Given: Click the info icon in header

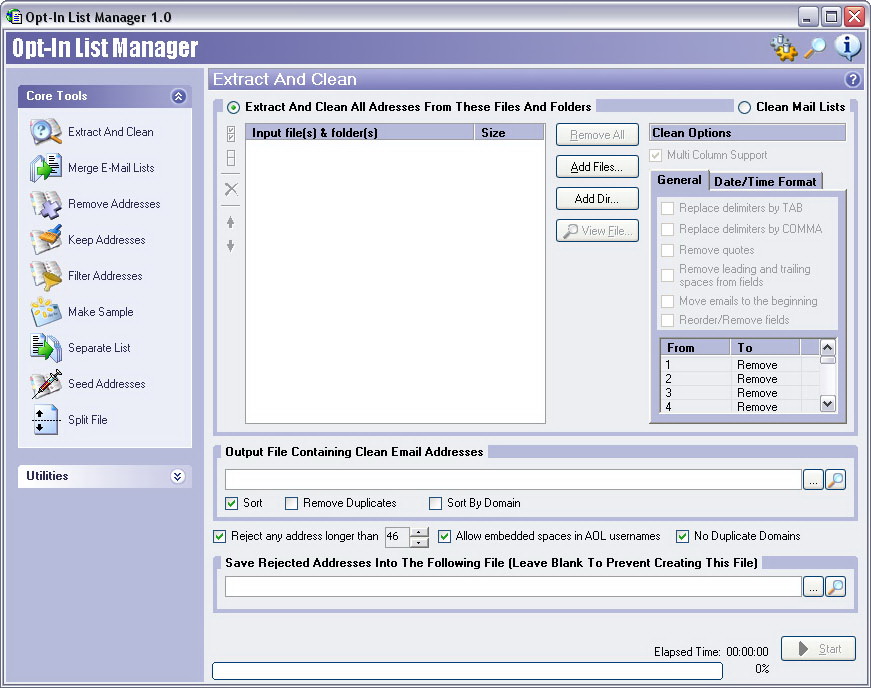Looking at the screenshot, I should coord(847,48).
